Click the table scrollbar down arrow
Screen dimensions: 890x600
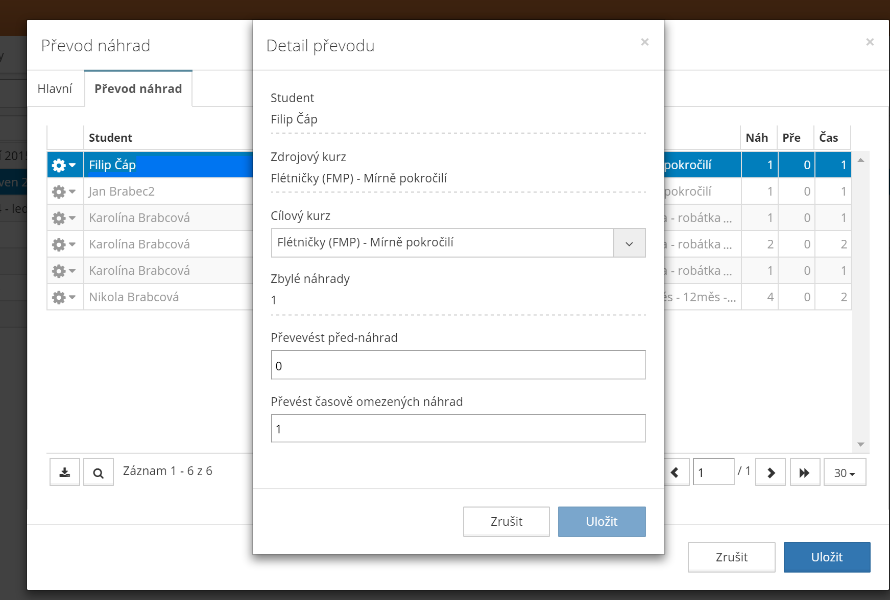click(x=860, y=444)
